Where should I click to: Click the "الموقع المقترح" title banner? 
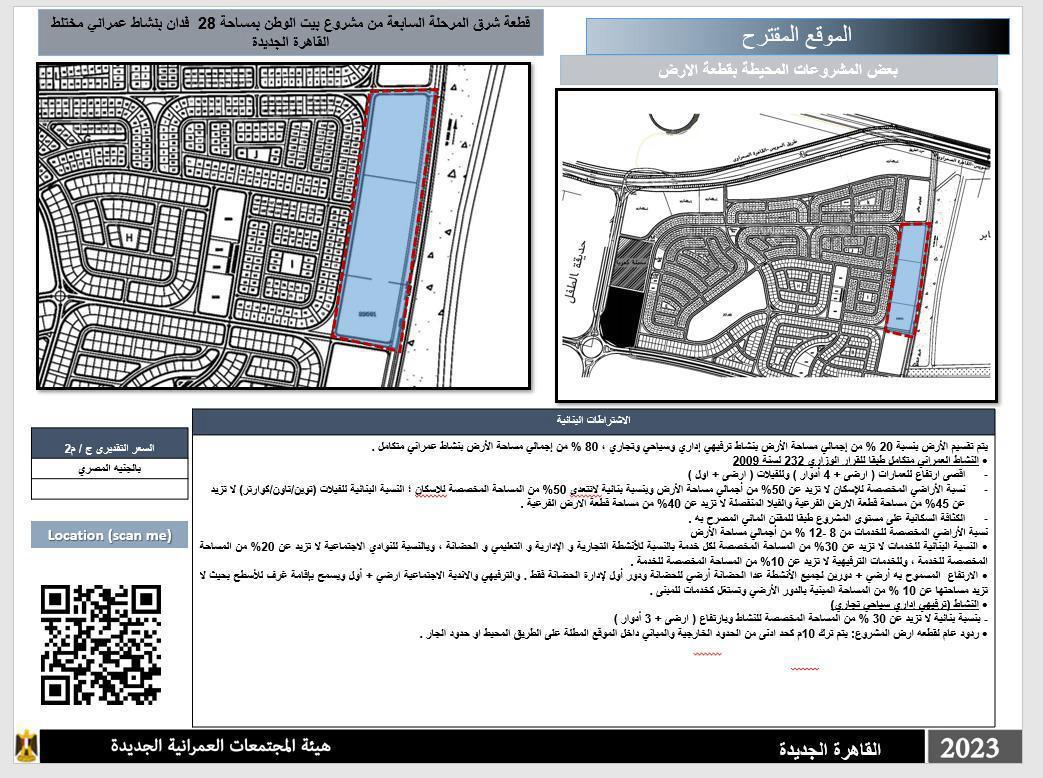pyautogui.click(x=797, y=36)
